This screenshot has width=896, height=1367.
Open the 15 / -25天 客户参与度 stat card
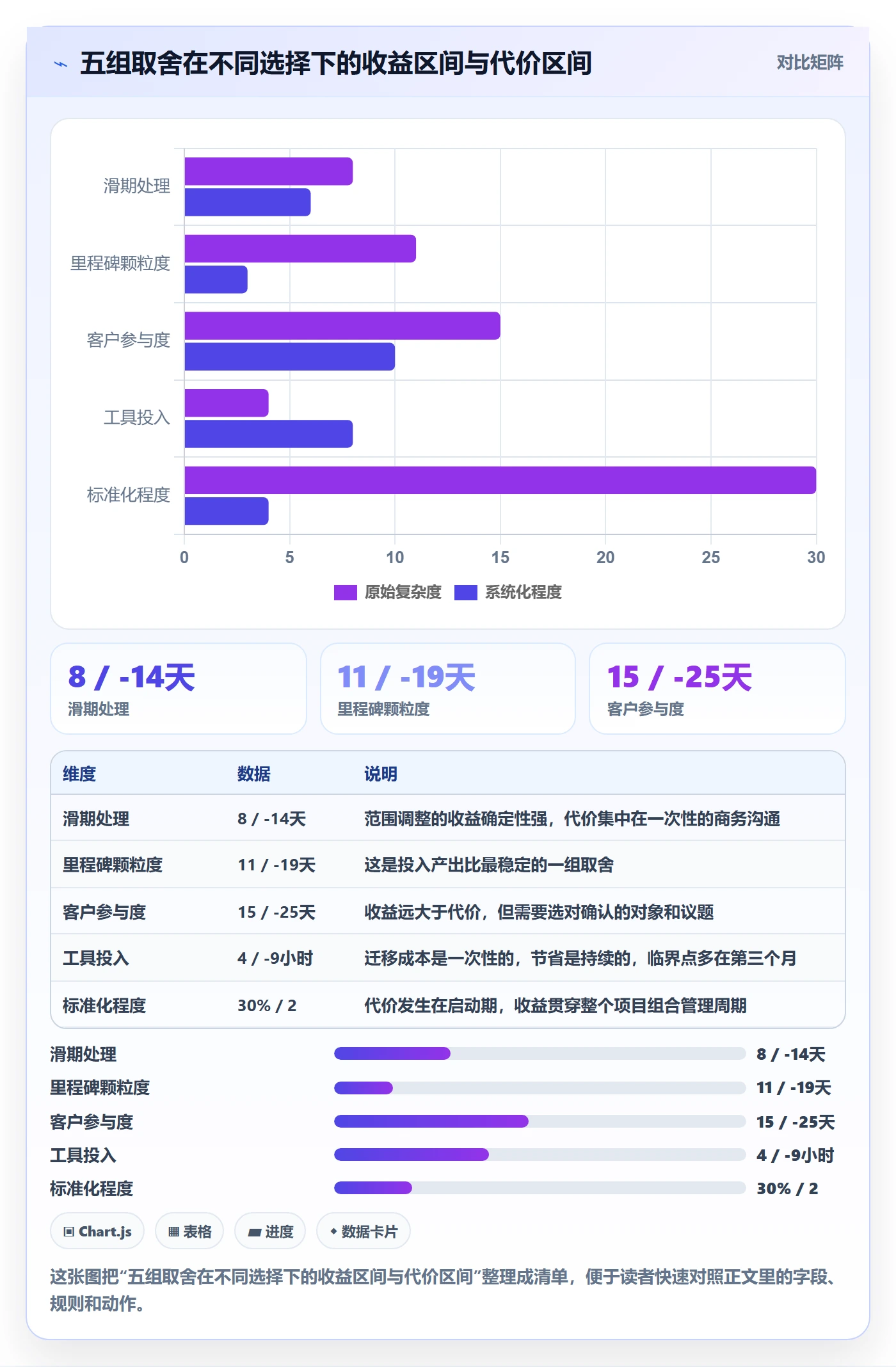coord(717,689)
